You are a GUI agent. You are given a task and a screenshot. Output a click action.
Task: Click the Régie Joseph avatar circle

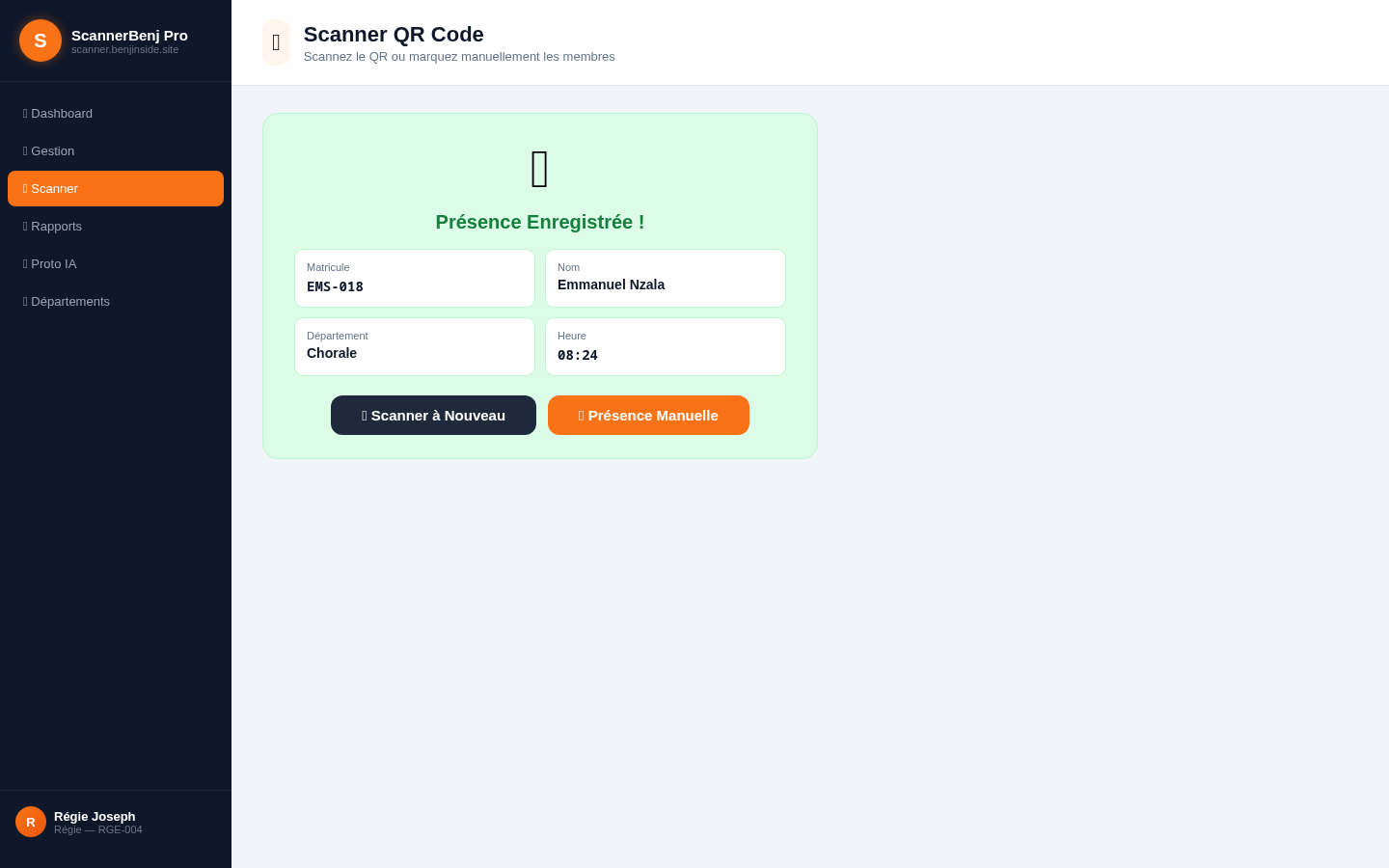(x=31, y=822)
